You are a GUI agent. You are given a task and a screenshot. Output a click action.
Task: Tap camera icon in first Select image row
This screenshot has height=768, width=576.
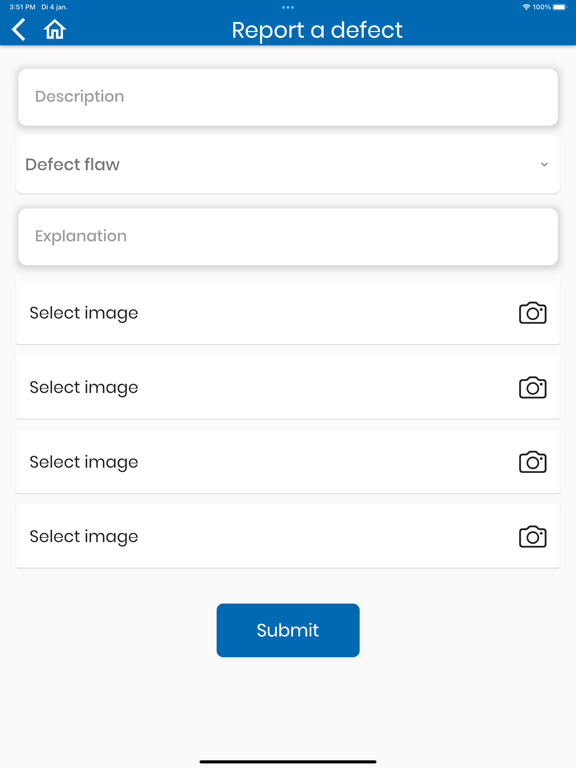pos(532,313)
